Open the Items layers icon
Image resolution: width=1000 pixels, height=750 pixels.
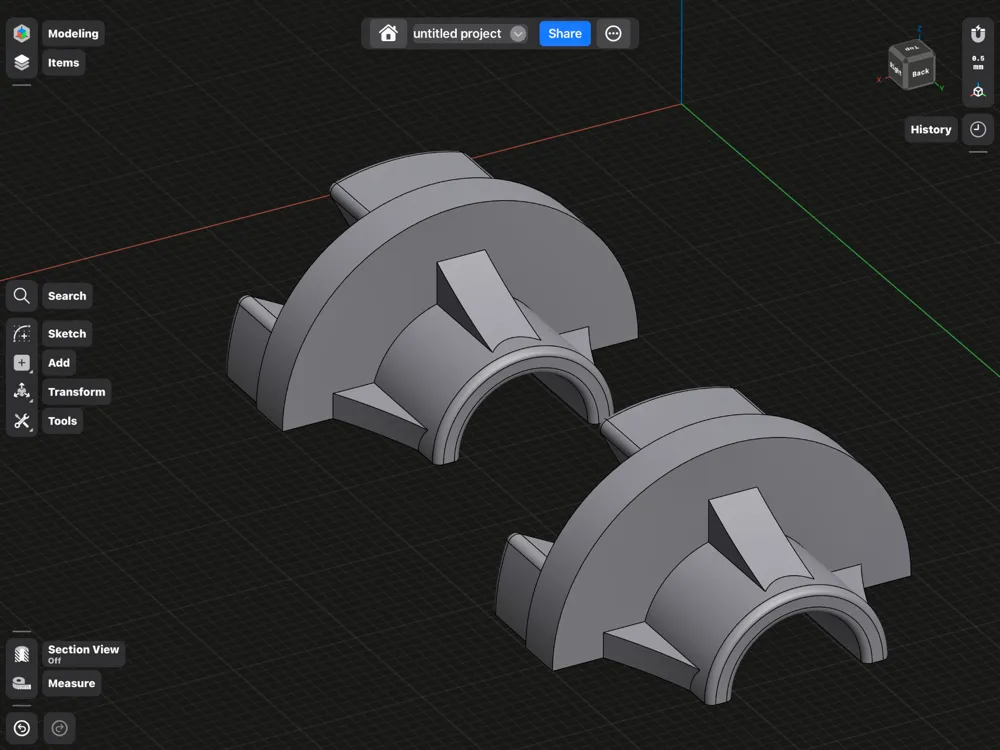tap(22, 62)
